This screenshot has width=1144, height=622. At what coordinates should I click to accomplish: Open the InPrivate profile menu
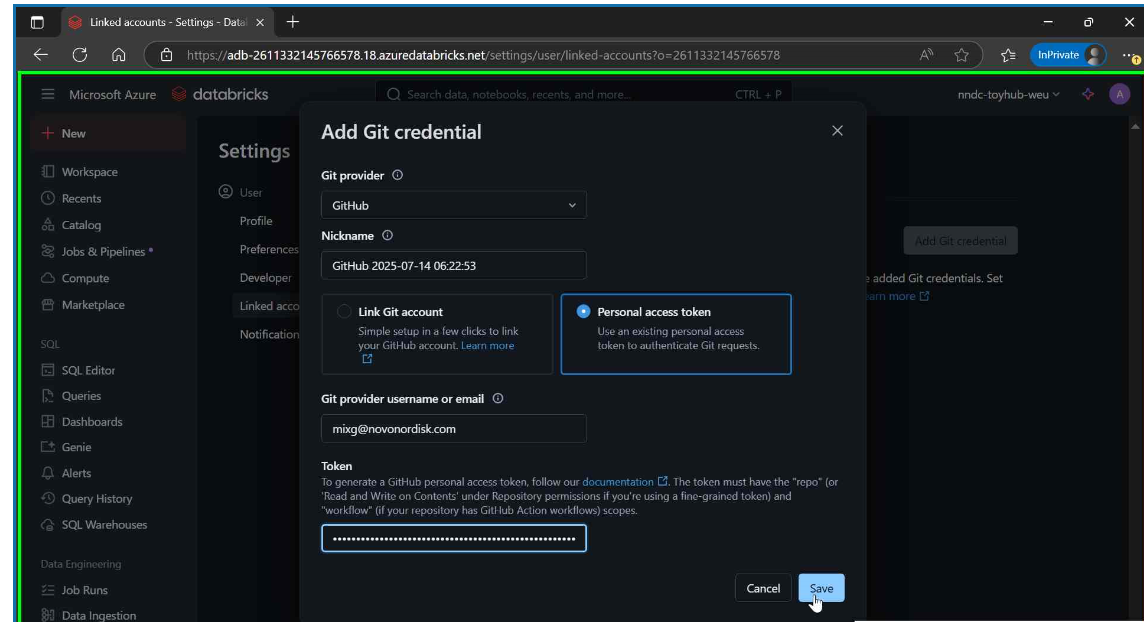click(x=1068, y=55)
